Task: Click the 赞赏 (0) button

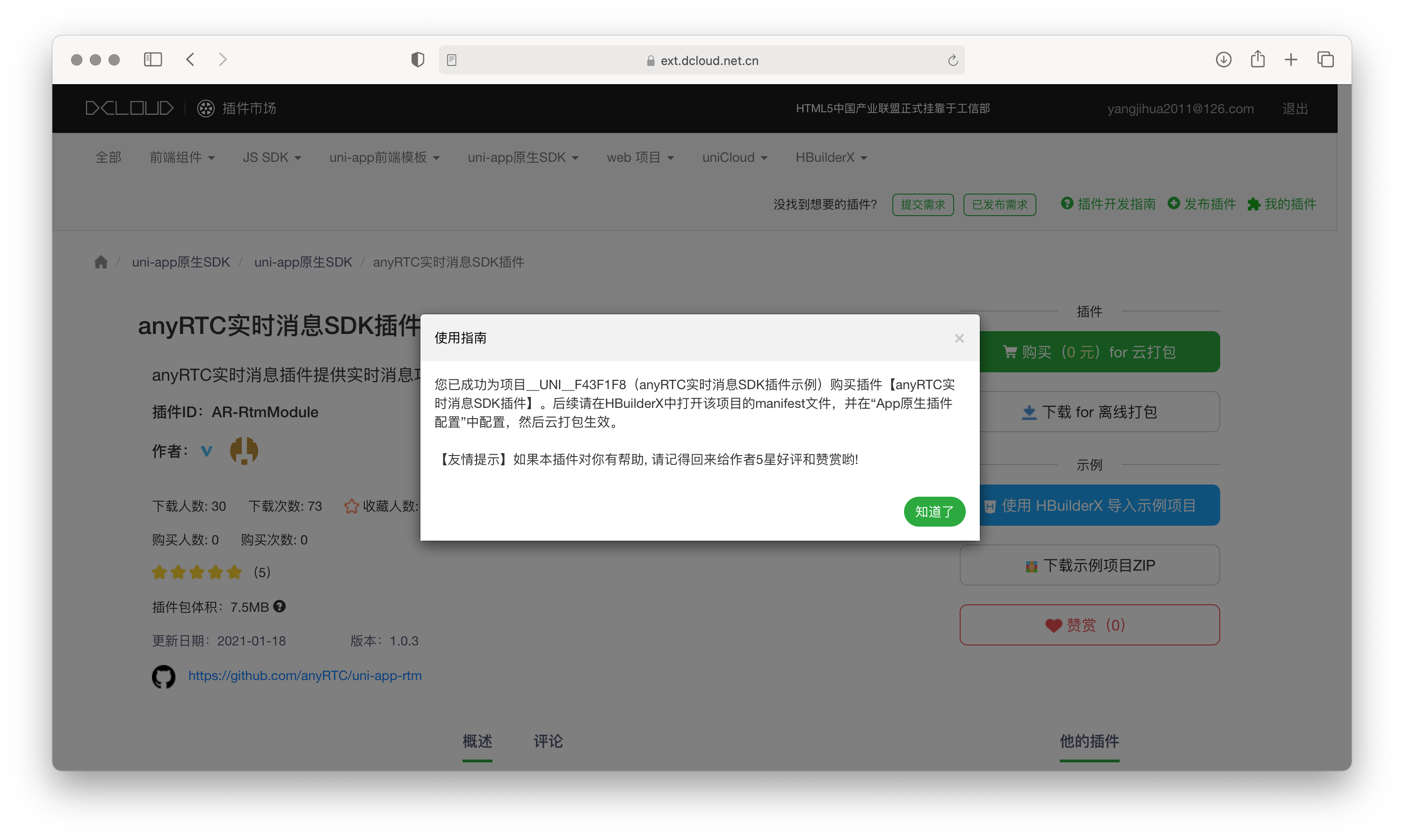Action: tap(1089, 625)
